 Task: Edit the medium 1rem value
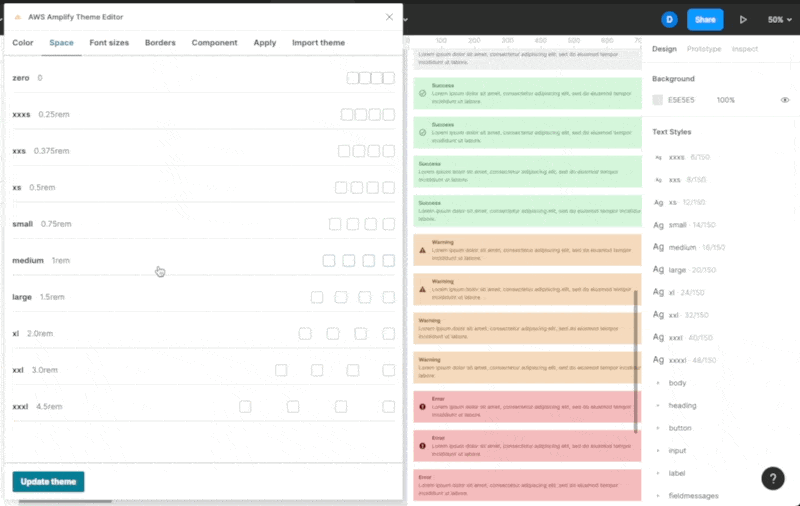pos(61,261)
